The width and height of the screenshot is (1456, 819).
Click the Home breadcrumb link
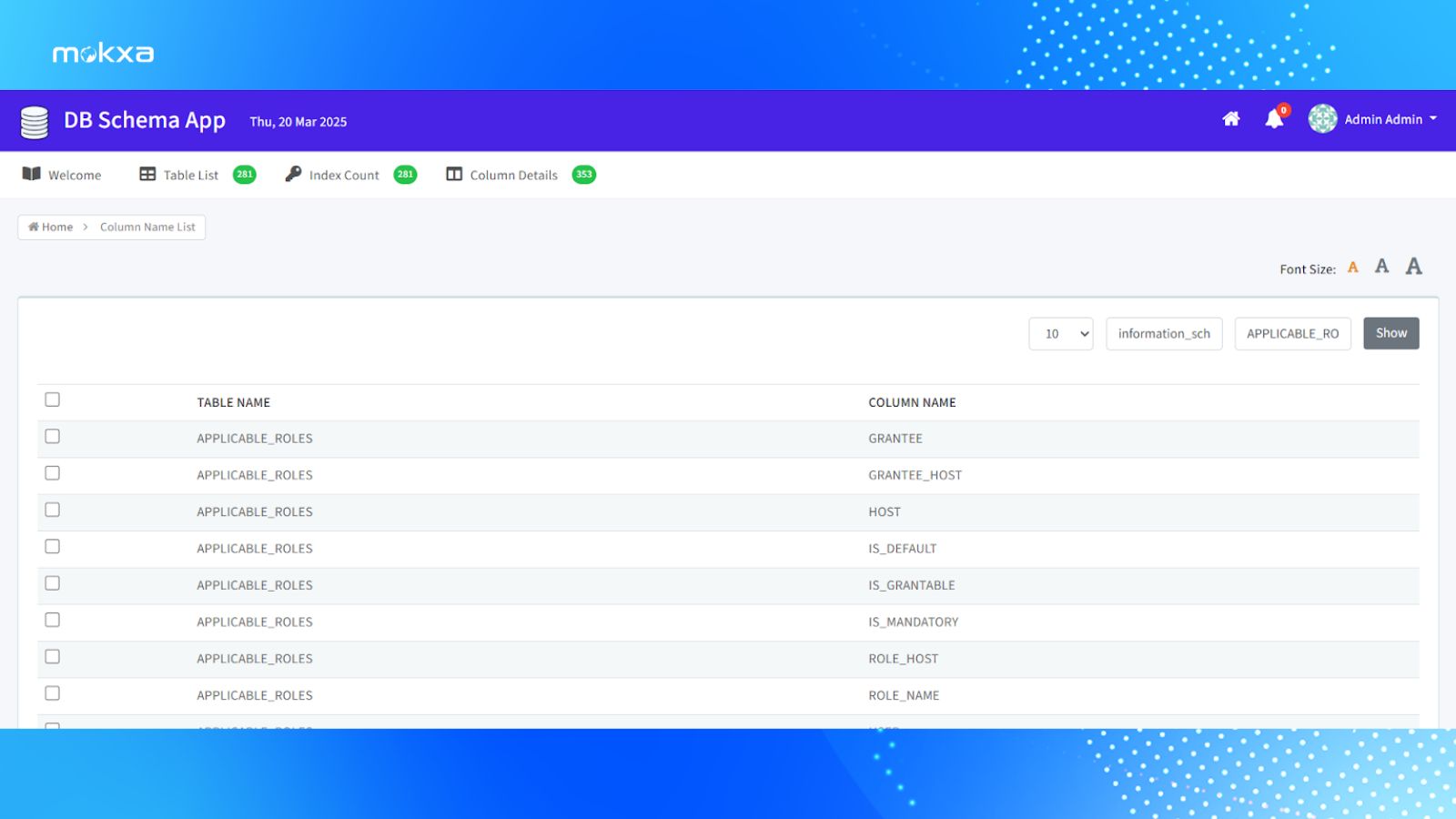[51, 227]
